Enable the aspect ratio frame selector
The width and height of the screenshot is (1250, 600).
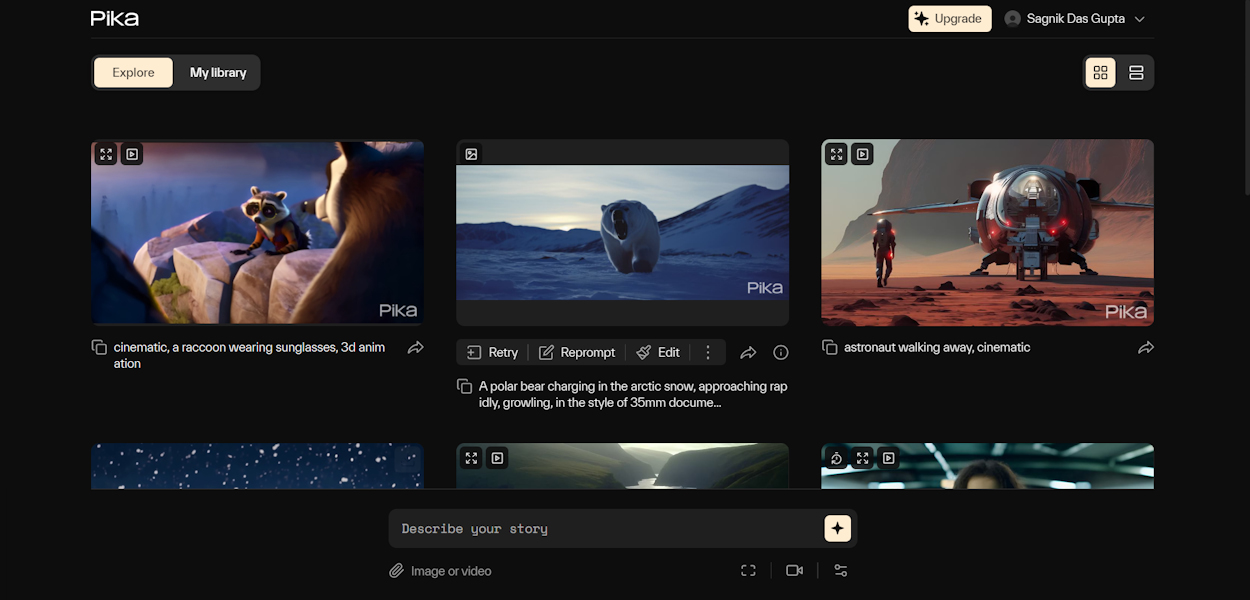pyautogui.click(x=748, y=570)
